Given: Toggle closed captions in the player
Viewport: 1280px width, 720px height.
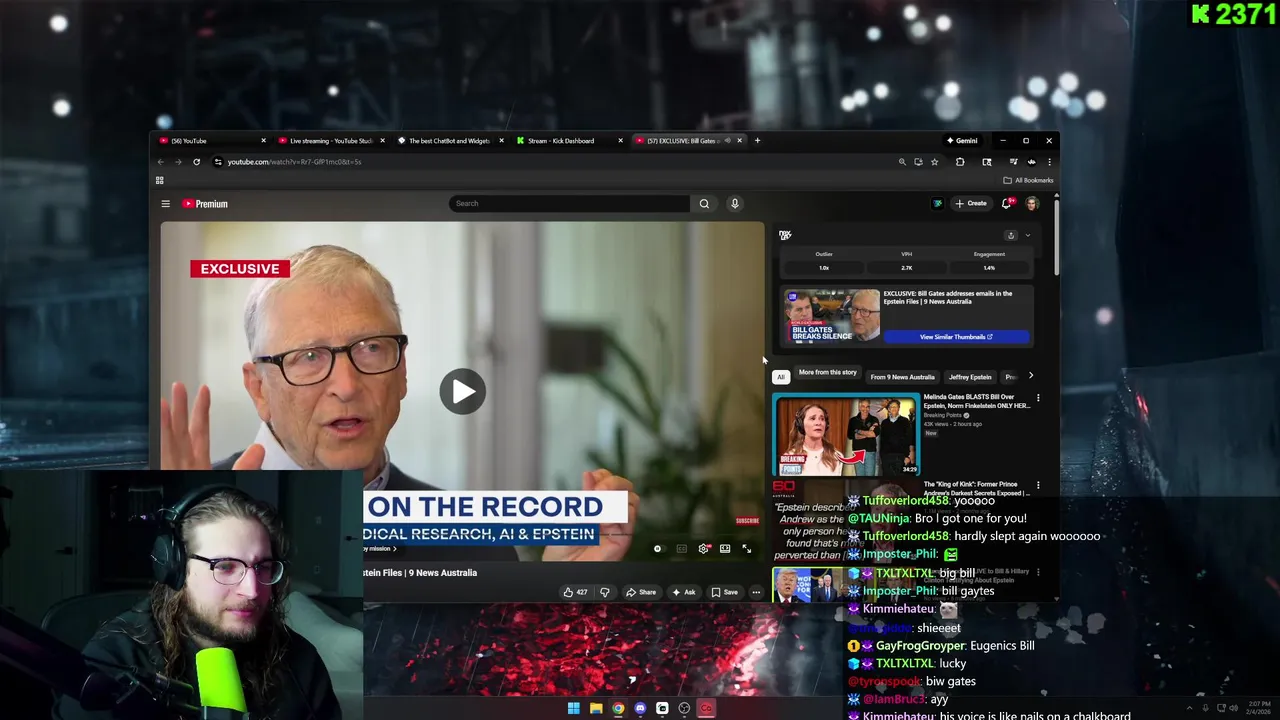Looking at the screenshot, I should [x=681, y=549].
